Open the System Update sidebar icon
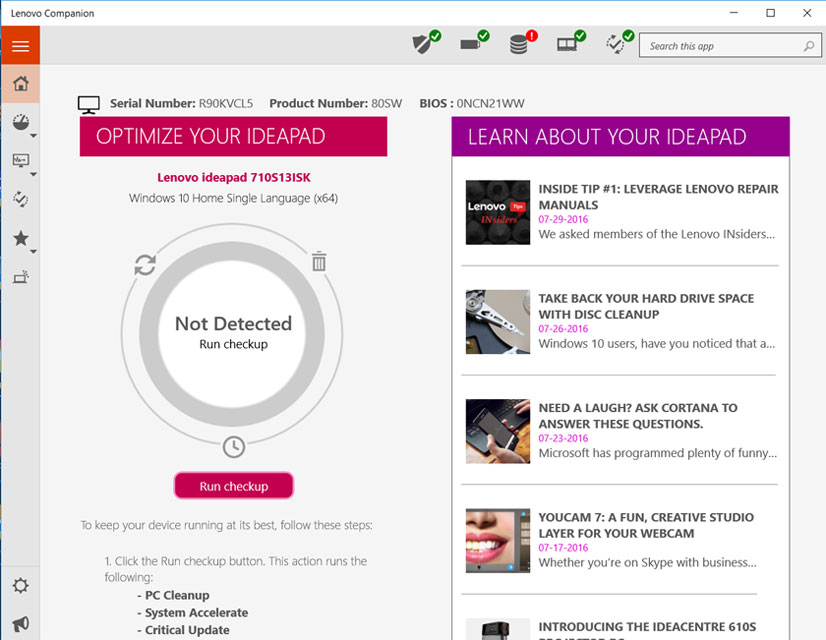The height and width of the screenshot is (640, 826). click(x=21, y=199)
